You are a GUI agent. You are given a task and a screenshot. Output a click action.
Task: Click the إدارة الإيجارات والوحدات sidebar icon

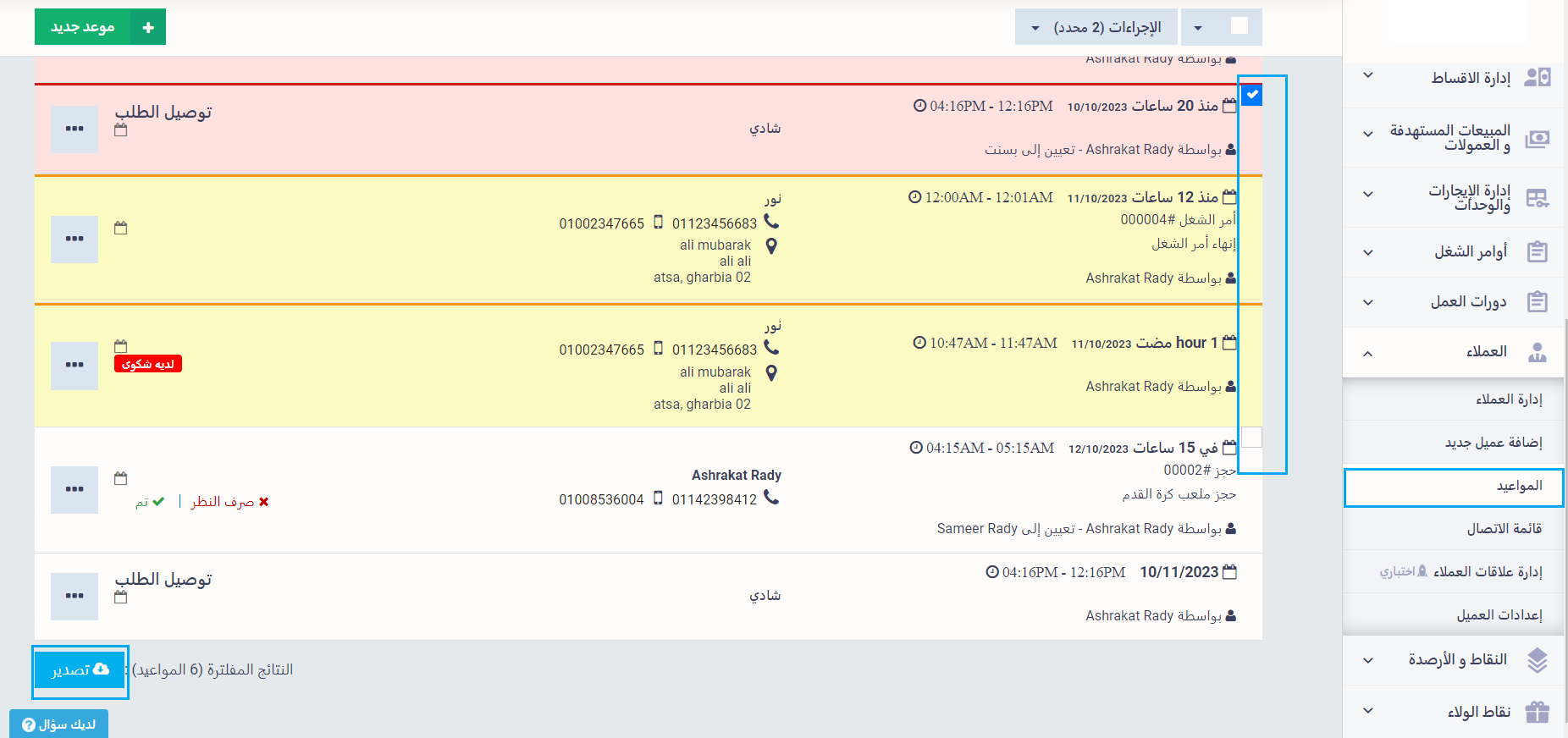coord(1537,198)
